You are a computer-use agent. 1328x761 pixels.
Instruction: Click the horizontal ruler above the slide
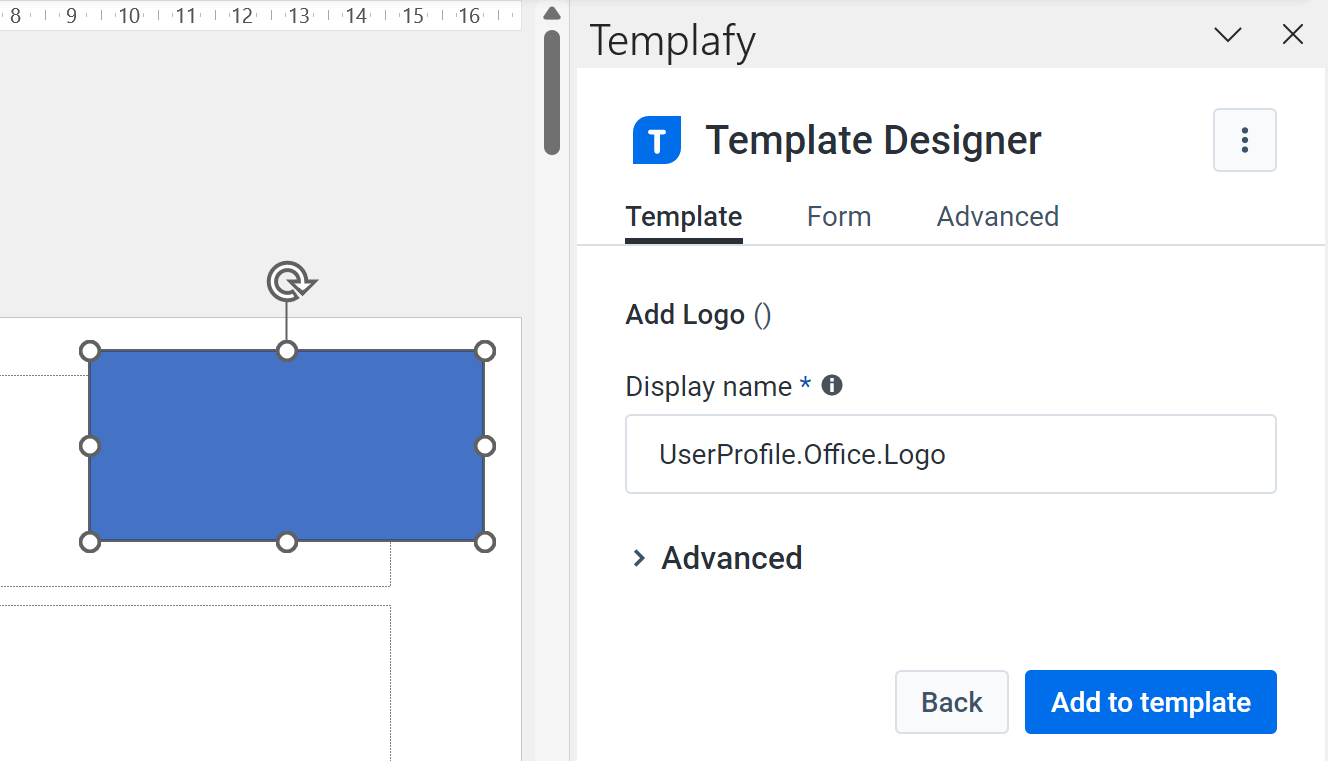(260, 15)
